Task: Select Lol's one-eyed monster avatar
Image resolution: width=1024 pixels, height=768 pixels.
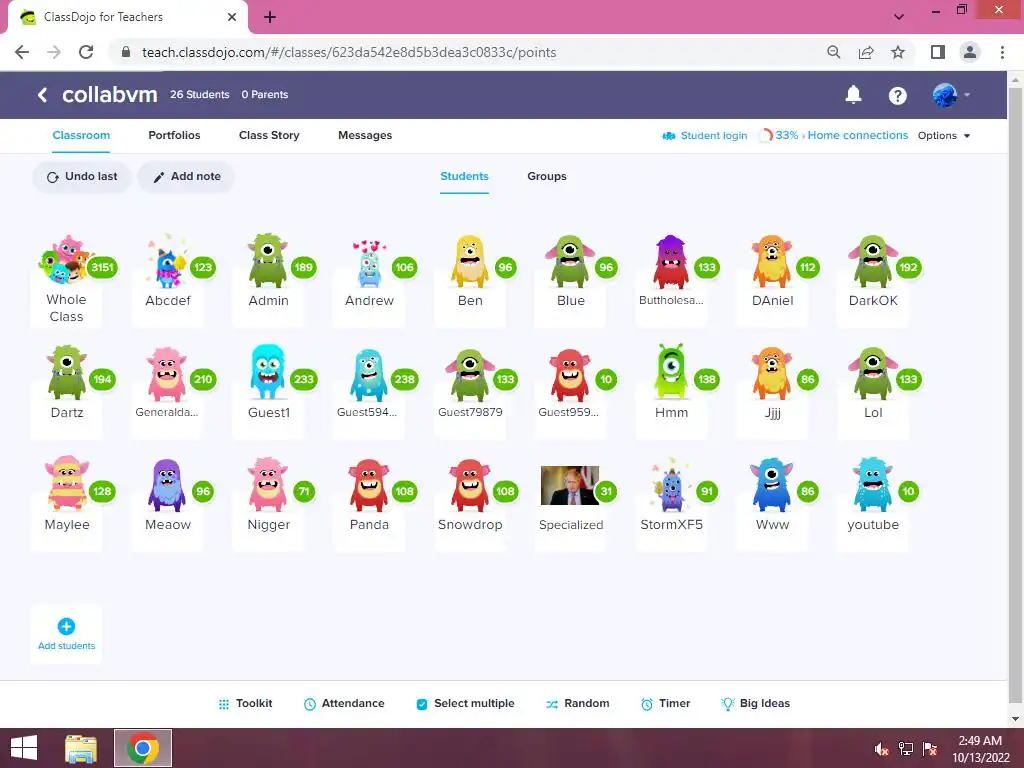Action: (x=873, y=373)
